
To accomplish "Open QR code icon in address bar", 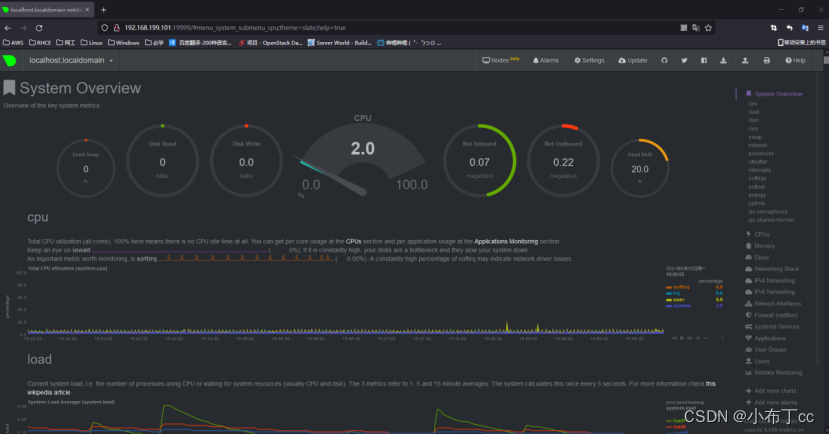I will pyautogui.click(x=683, y=28).
